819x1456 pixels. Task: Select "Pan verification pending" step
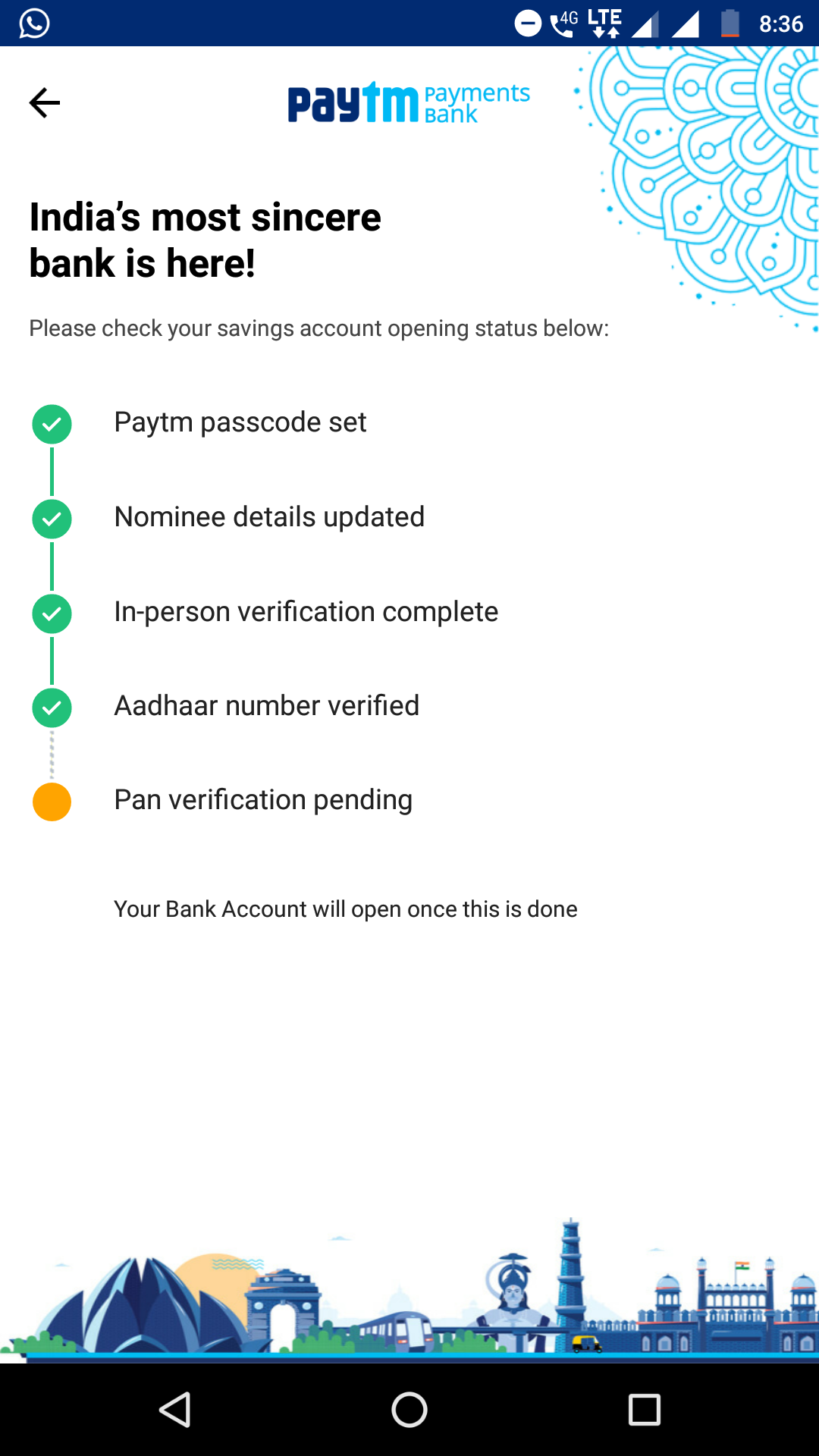tap(263, 800)
